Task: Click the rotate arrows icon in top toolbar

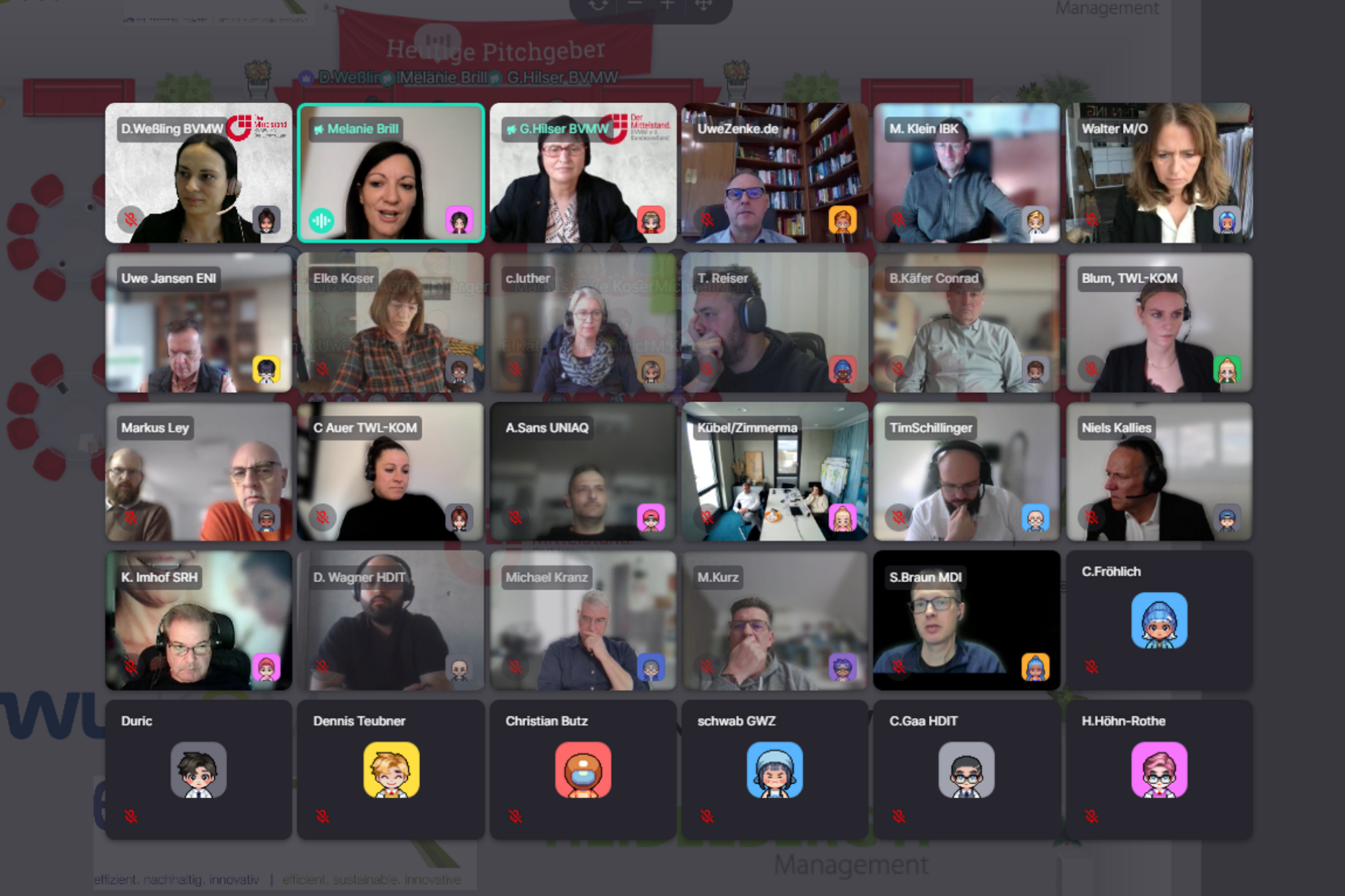Action: [599, 4]
